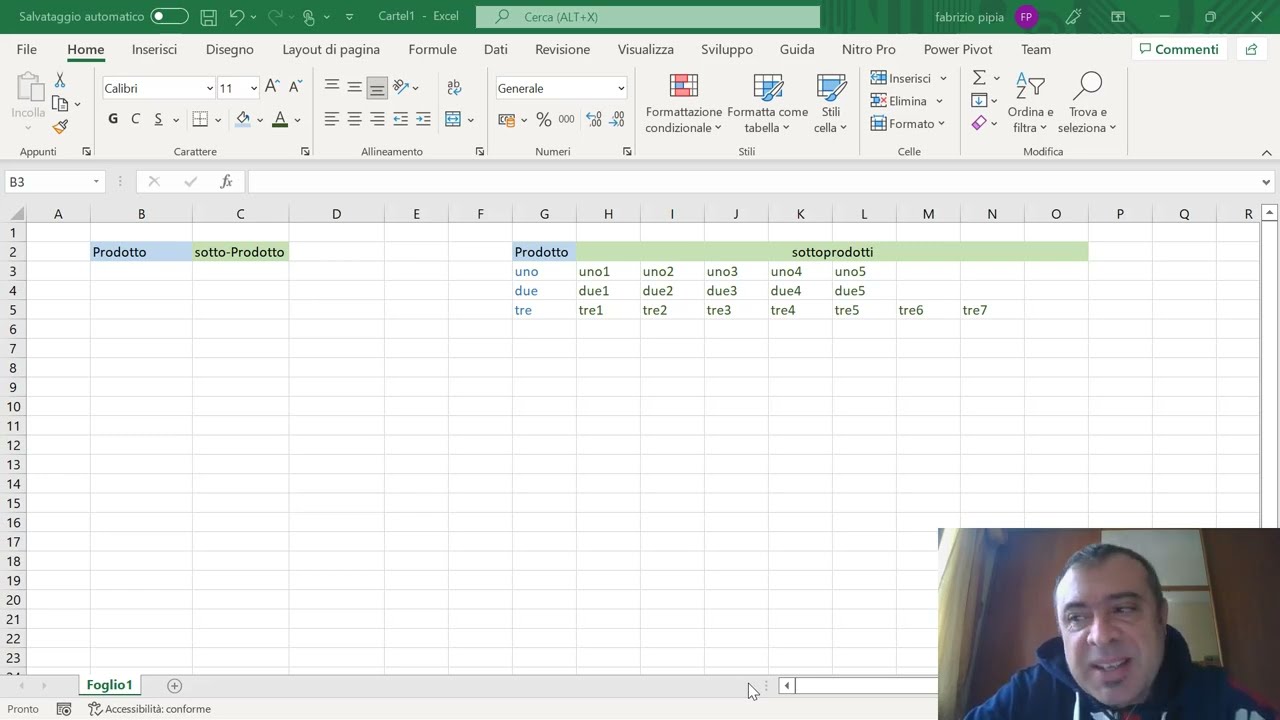The image size is (1280, 720).
Task: Select middle vertical alignment
Action: click(354, 88)
